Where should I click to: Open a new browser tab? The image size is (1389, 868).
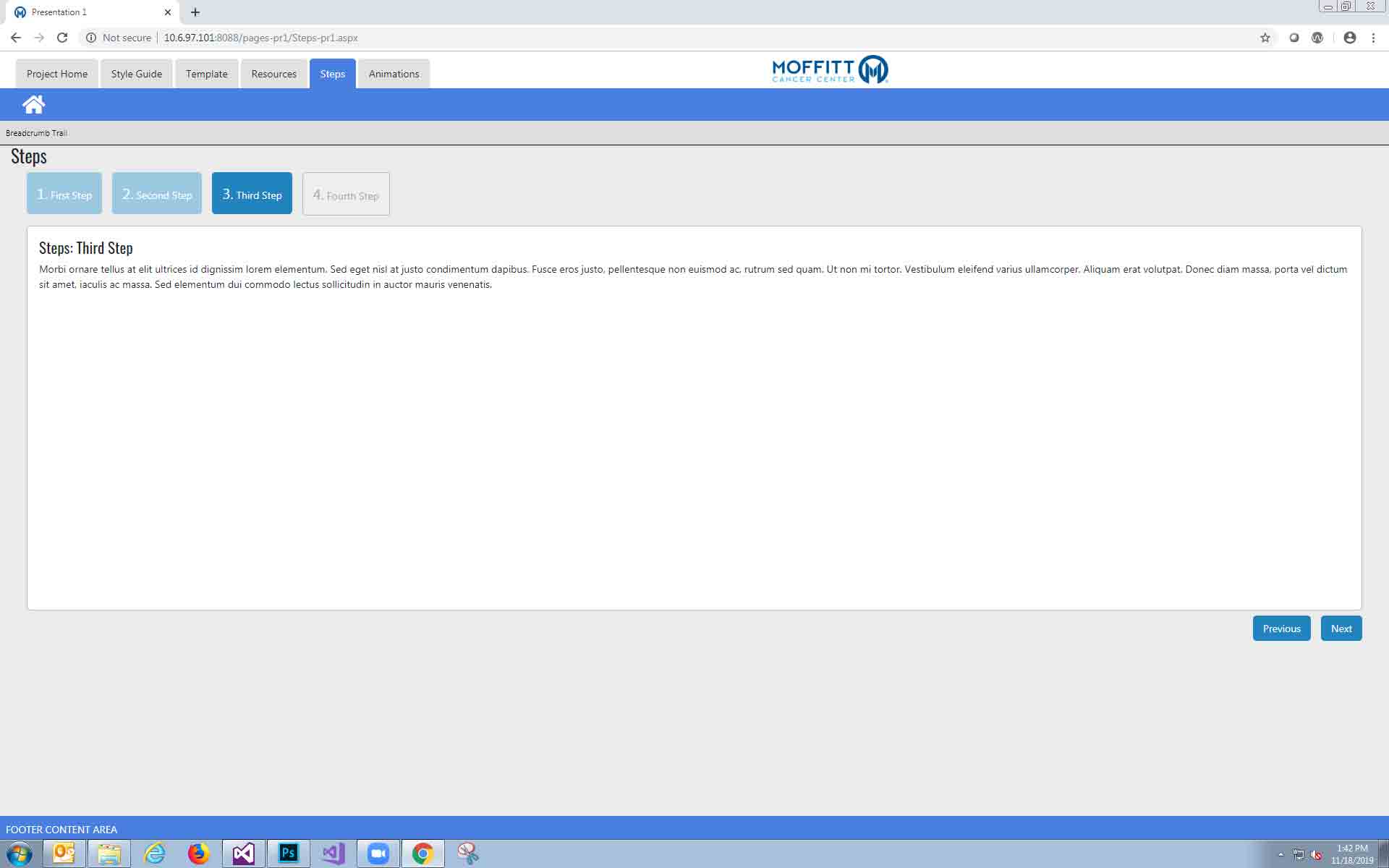(x=195, y=12)
